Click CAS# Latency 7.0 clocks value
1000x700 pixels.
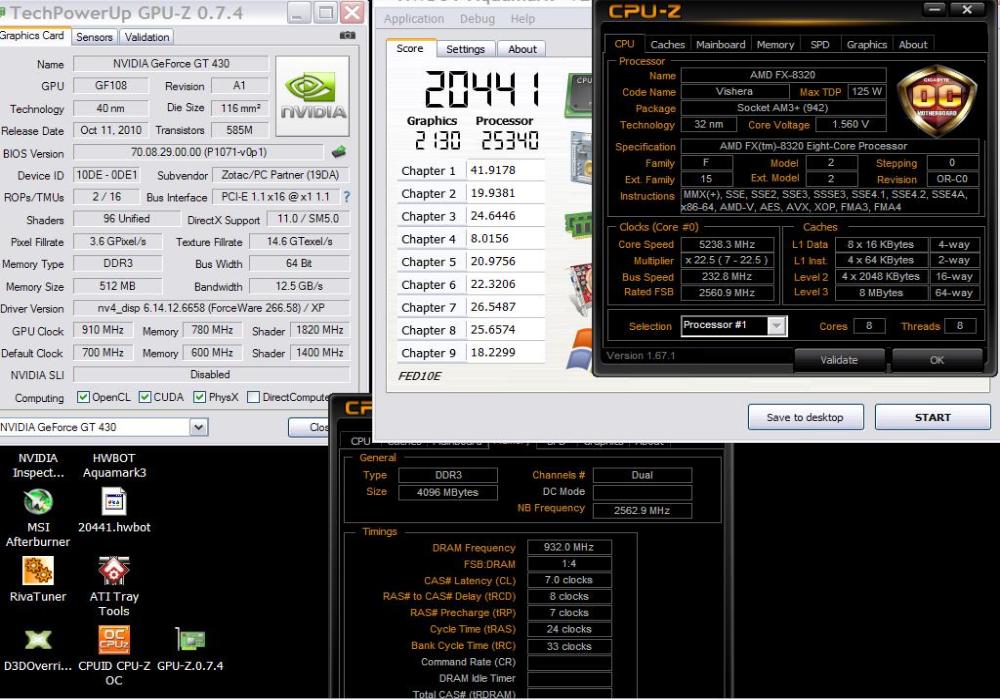click(x=569, y=580)
